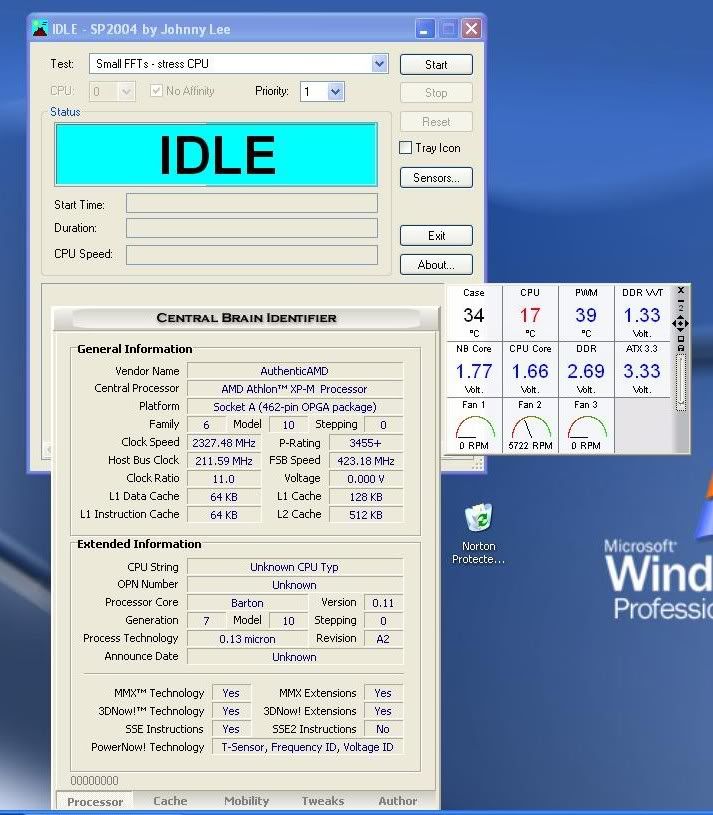Viewport: 713px width, 815px height.
Task: Switch to the Processor tab
Action: tap(95, 801)
